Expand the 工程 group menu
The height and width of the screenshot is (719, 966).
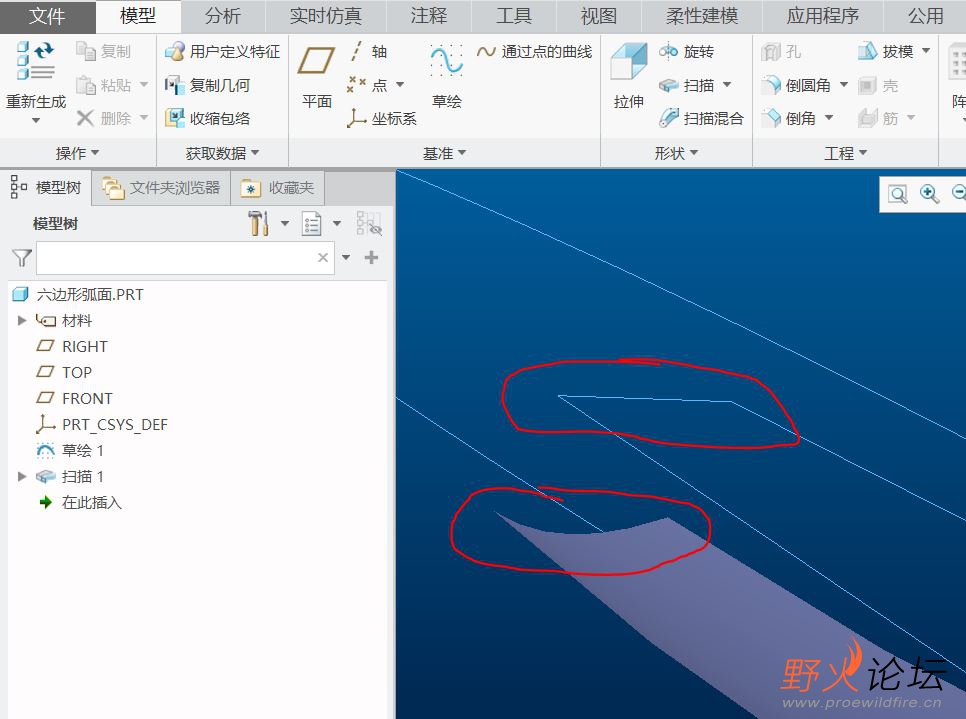click(x=846, y=153)
